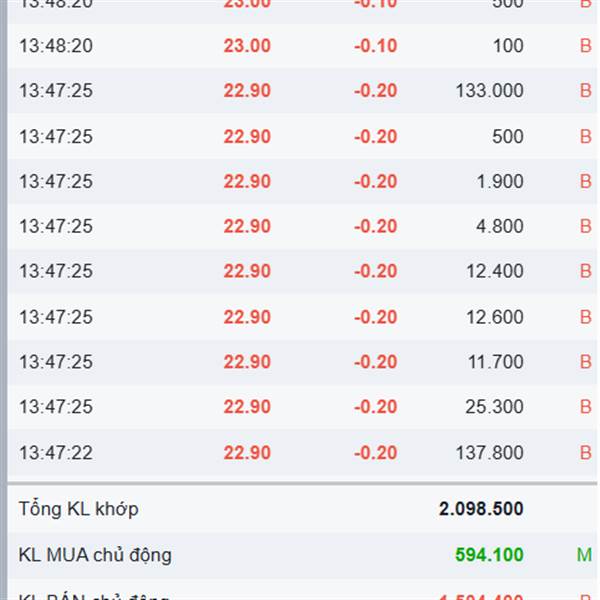This screenshot has width=600, height=600.
Task: Click the 100 volume cell at 13:48:20
Action: pos(508,46)
